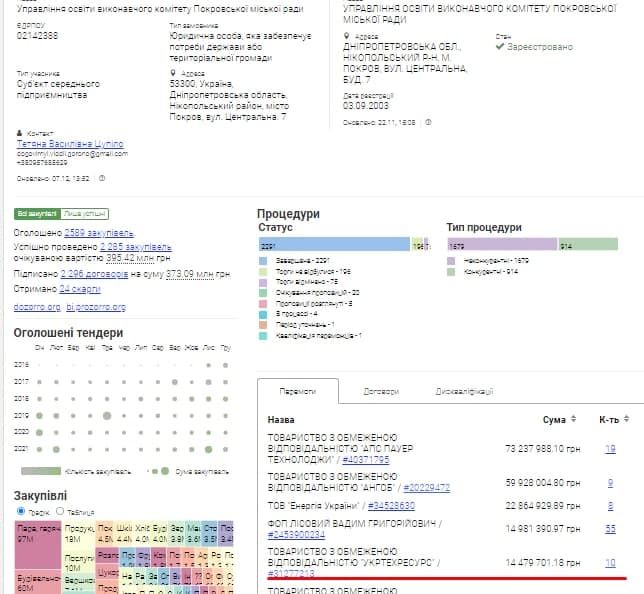Switch to the Перемоги tab

pos(298,392)
